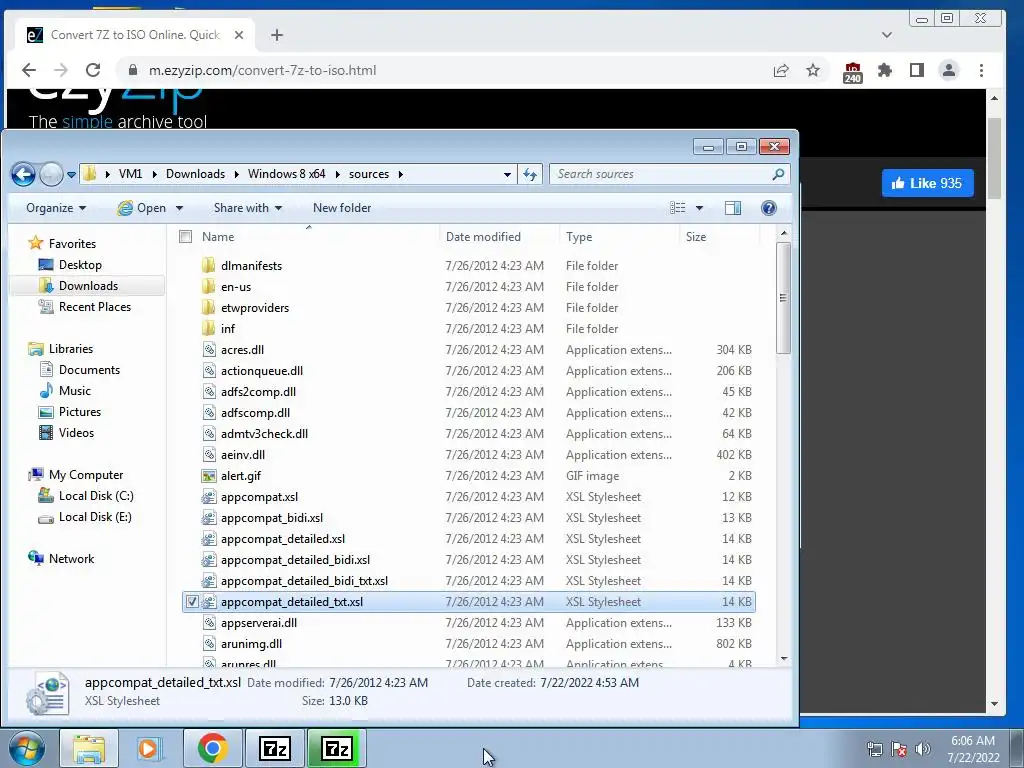Click VM1 in the address breadcrumb
1024x768 pixels.
pyautogui.click(x=130, y=174)
